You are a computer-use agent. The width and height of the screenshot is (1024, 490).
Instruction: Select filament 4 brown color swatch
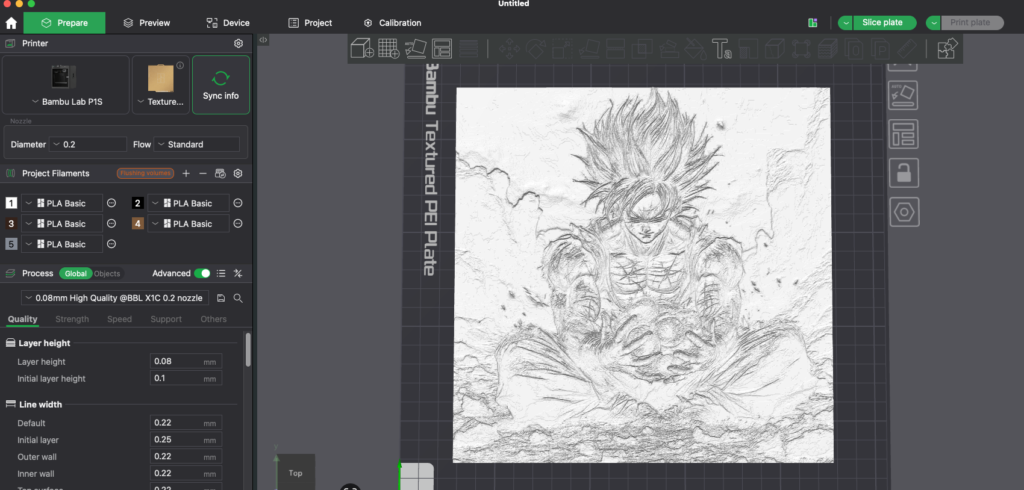(x=138, y=224)
